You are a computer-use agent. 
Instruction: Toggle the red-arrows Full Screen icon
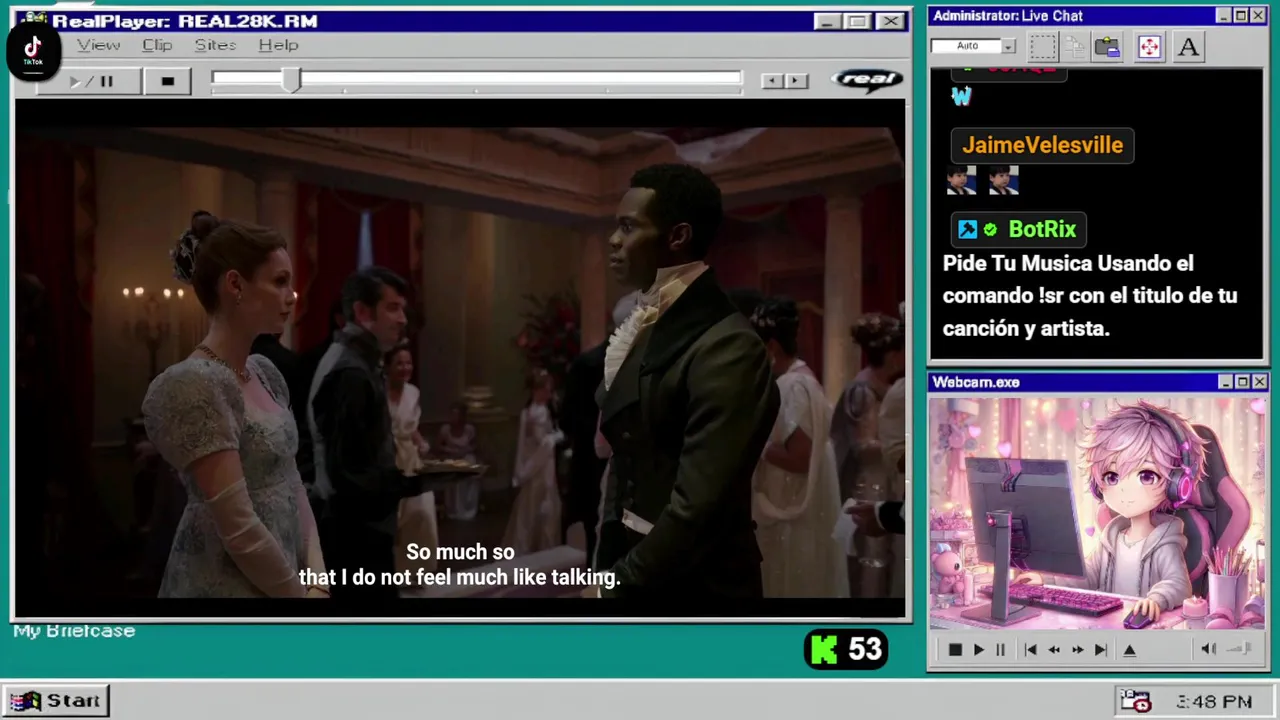[x=1149, y=47]
